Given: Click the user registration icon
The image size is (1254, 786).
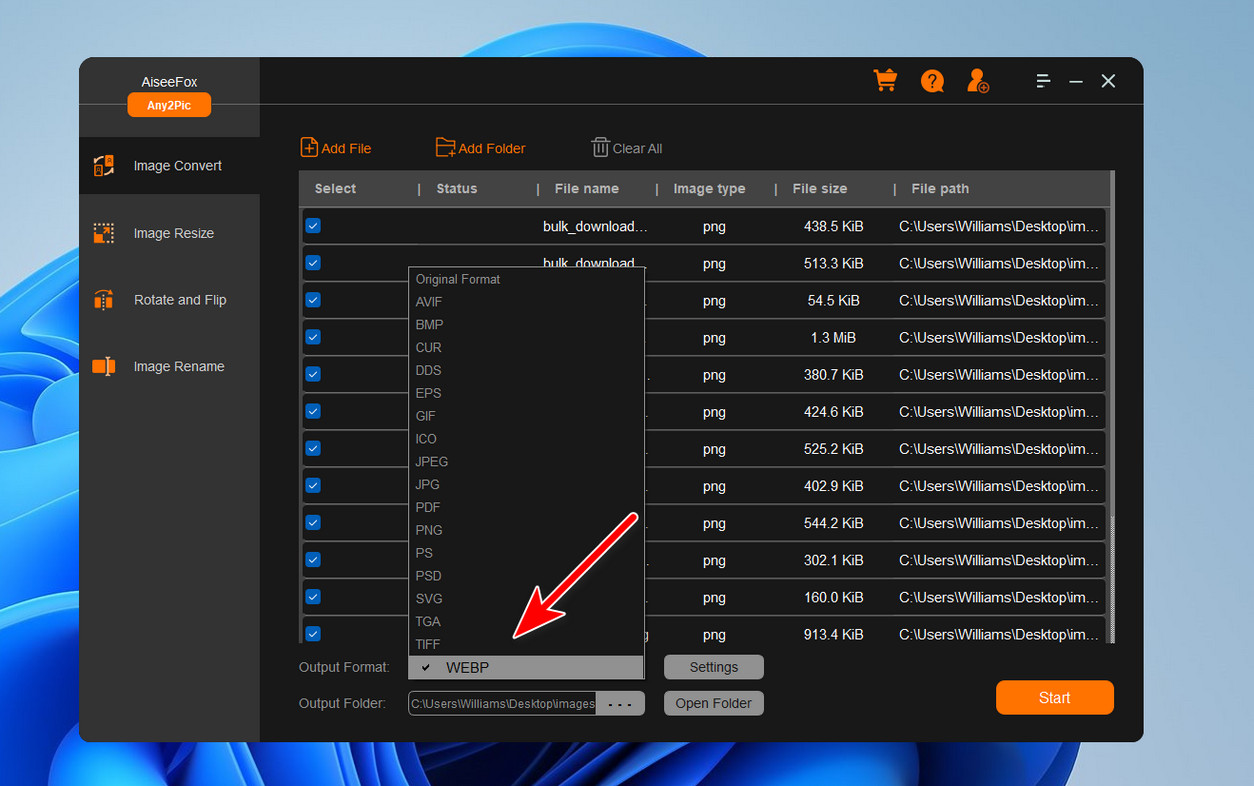Looking at the screenshot, I should click(978, 81).
